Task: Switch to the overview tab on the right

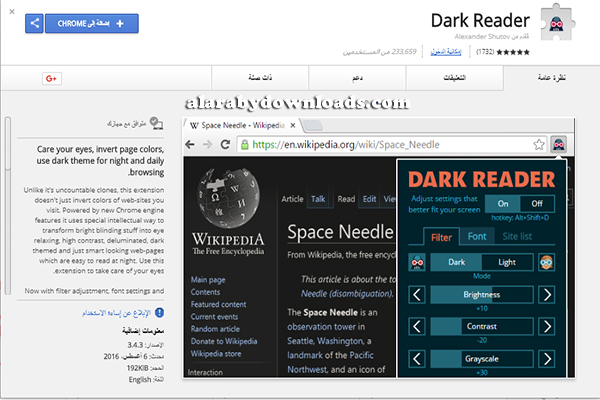Action: click(551, 78)
